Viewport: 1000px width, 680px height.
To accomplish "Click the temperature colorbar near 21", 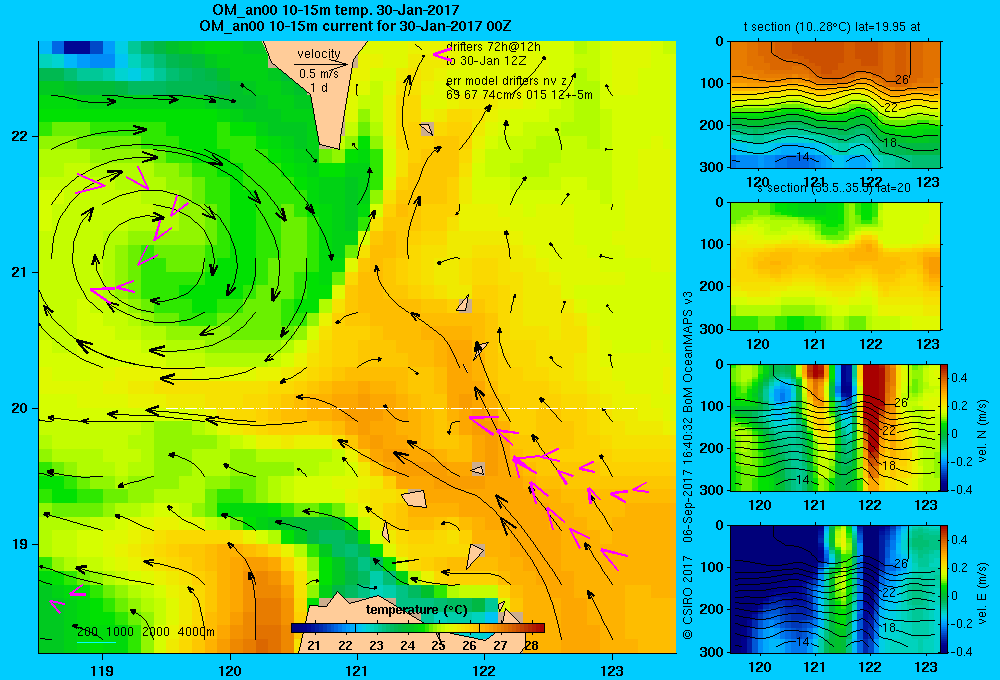I will [314, 628].
